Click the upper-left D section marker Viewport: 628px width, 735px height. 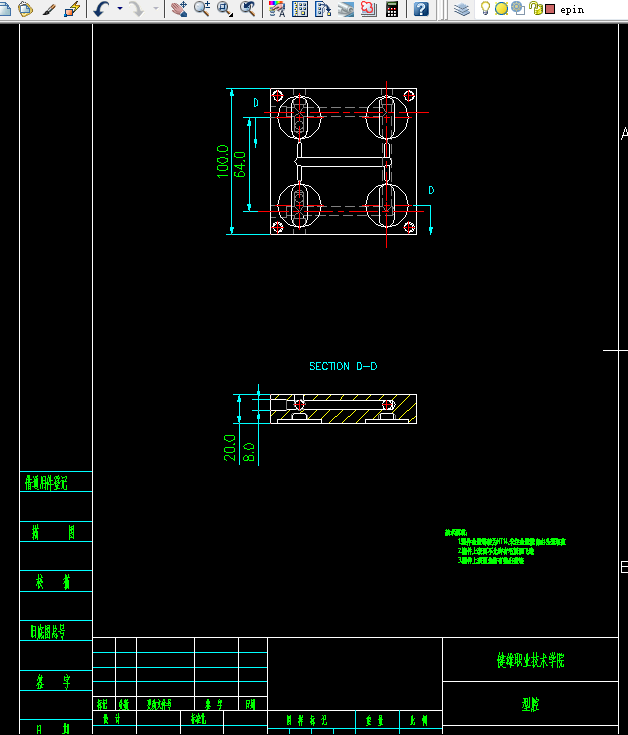pos(256,103)
